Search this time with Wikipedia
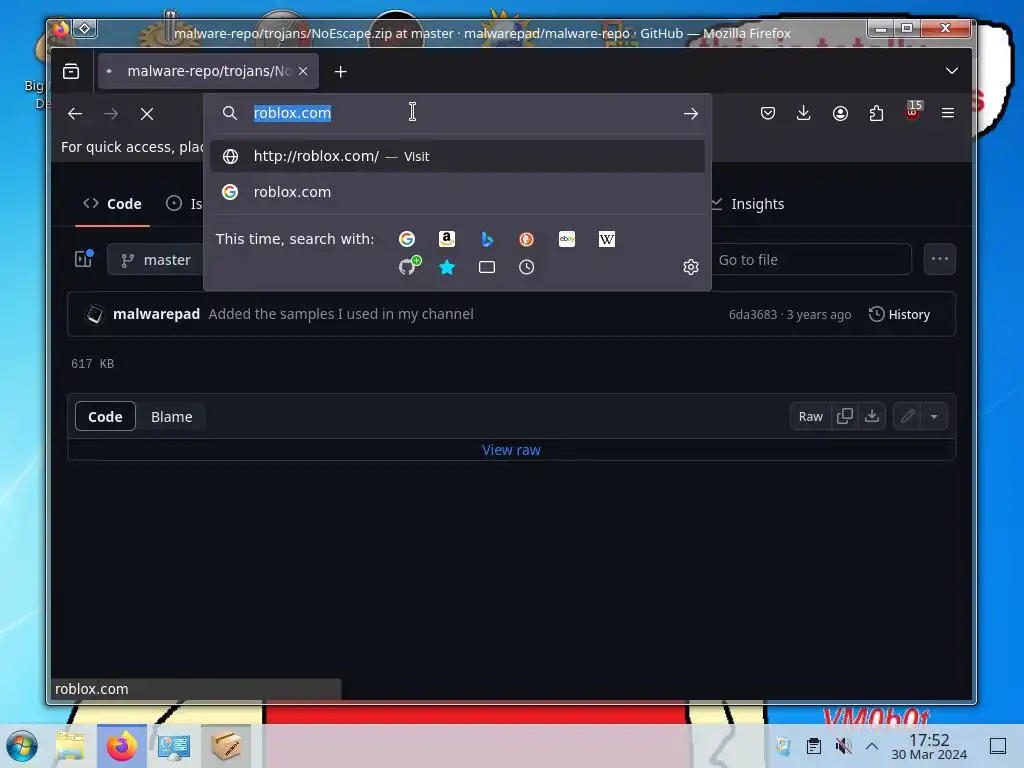The width and height of the screenshot is (1024, 768). (x=607, y=239)
